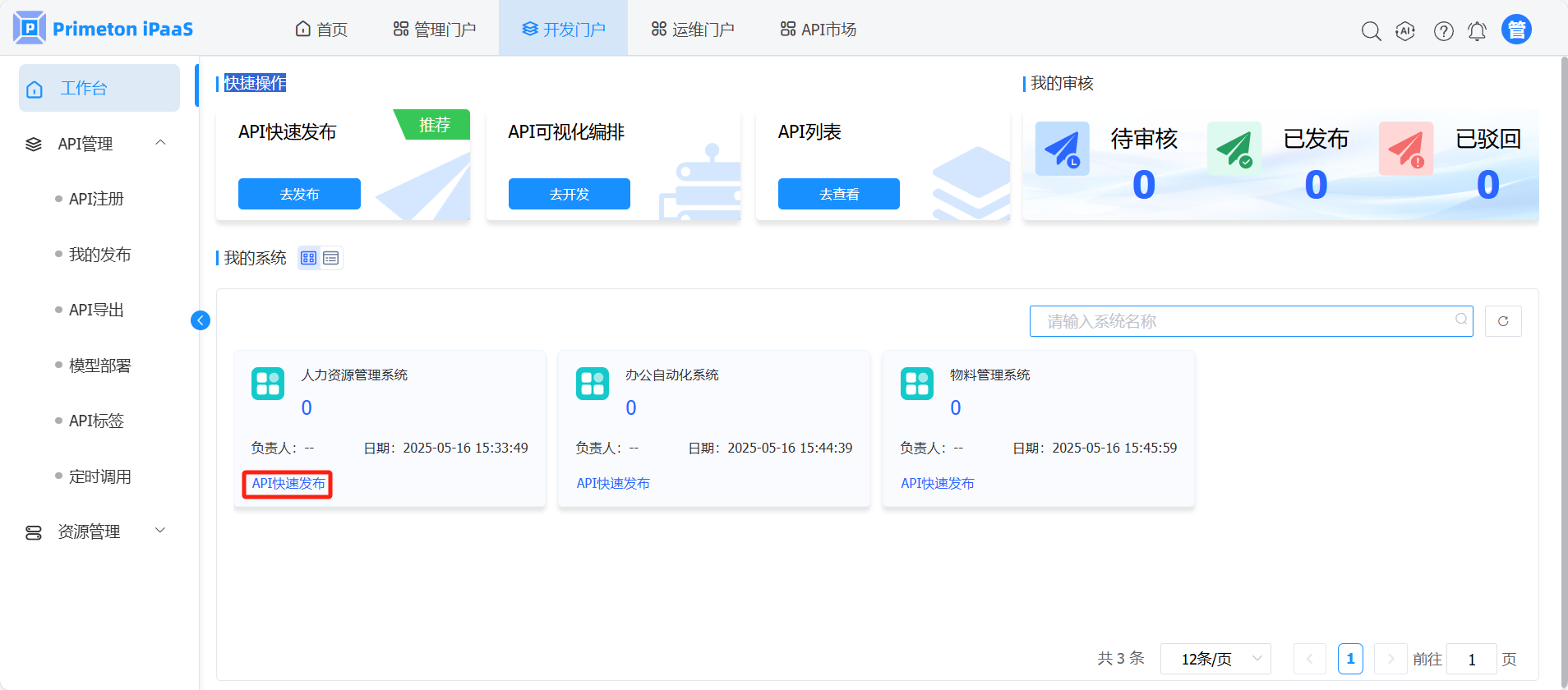Expand the 资源管理 sidebar group
1568x690 pixels.
161,531
